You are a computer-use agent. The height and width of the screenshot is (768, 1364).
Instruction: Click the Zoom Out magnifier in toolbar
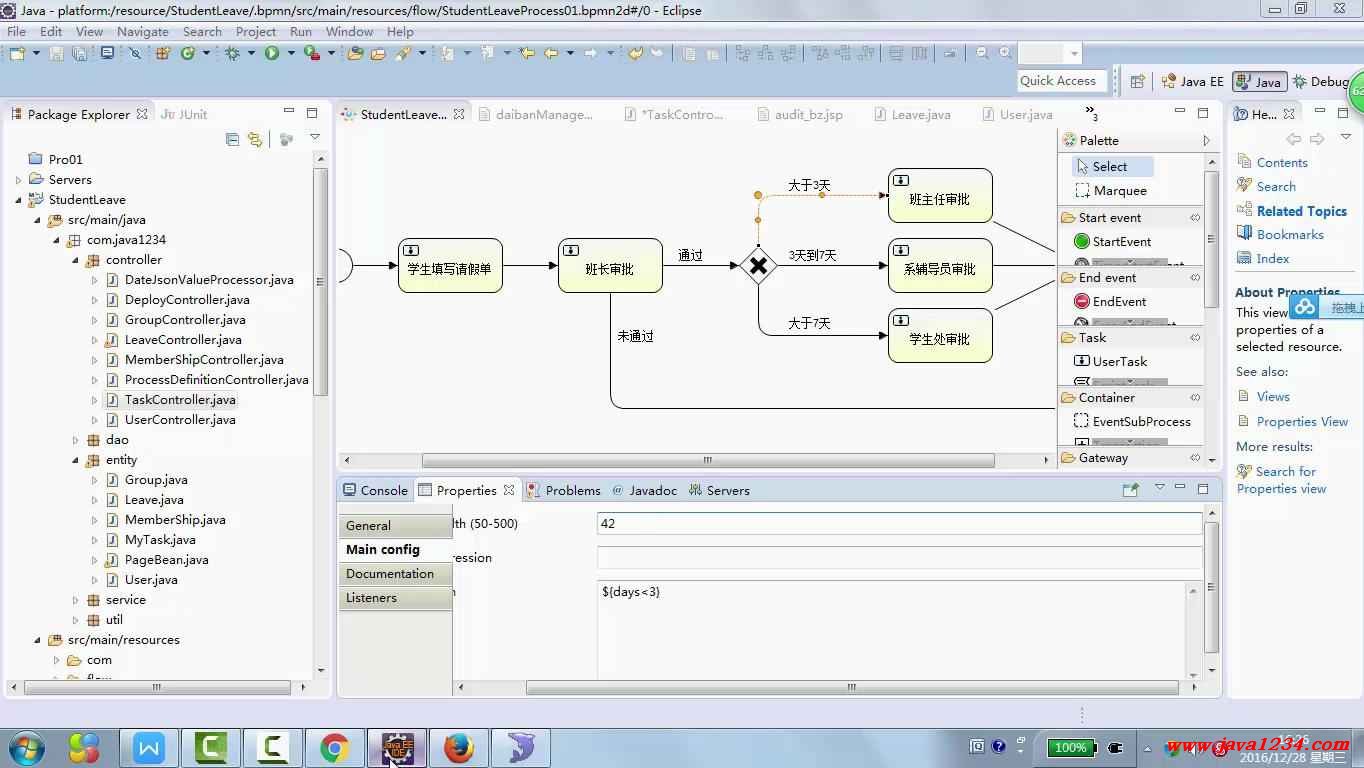pyautogui.click(x=982, y=53)
